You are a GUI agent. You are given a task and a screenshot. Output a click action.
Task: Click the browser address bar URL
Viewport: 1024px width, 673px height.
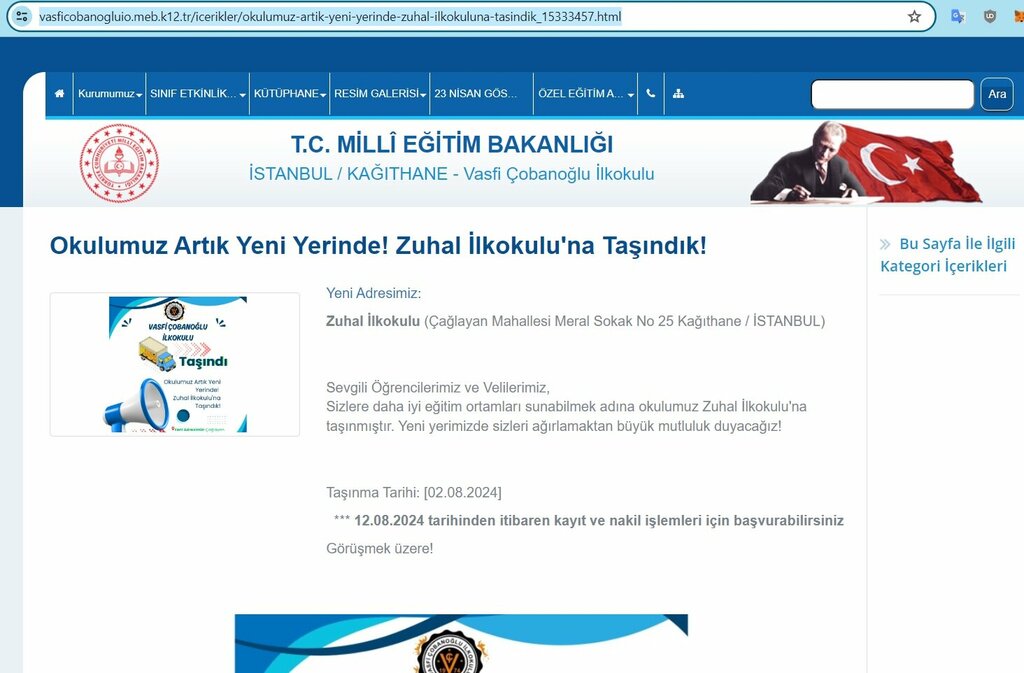[x=330, y=17]
